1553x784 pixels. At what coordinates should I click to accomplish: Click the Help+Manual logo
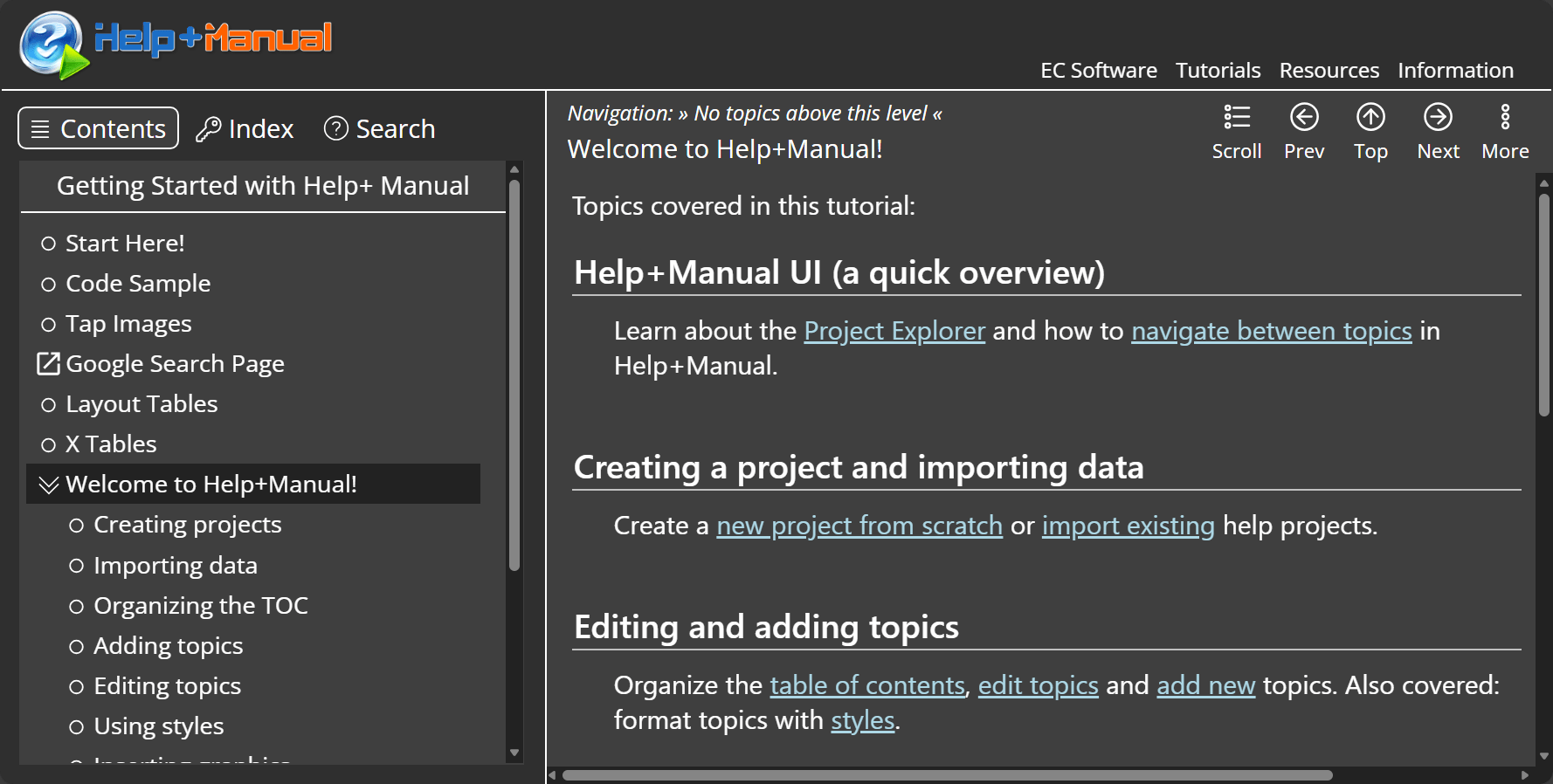point(176,44)
